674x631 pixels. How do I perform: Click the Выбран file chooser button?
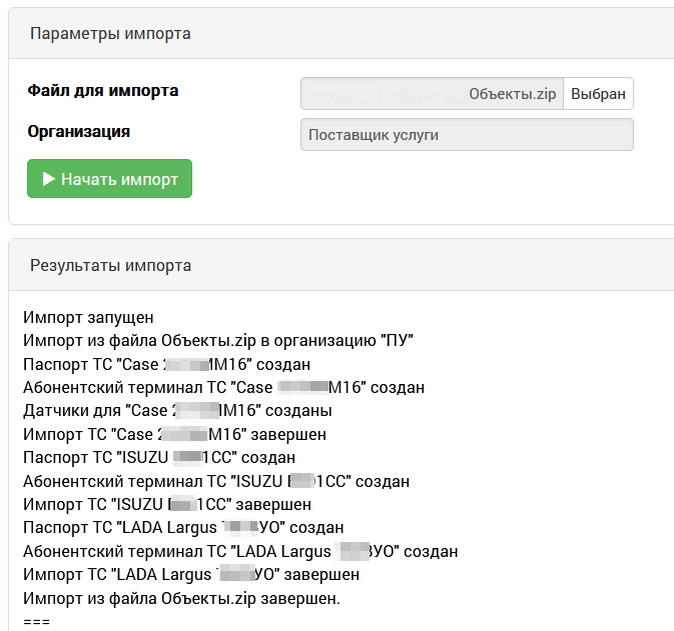click(x=598, y=94)
